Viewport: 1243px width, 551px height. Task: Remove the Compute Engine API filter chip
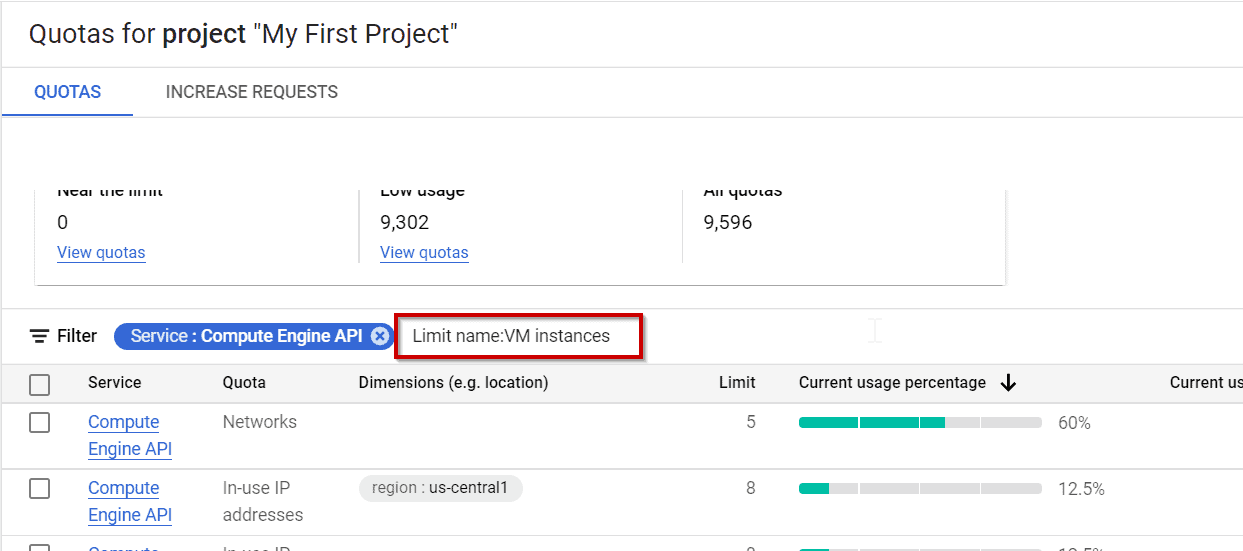380,336
